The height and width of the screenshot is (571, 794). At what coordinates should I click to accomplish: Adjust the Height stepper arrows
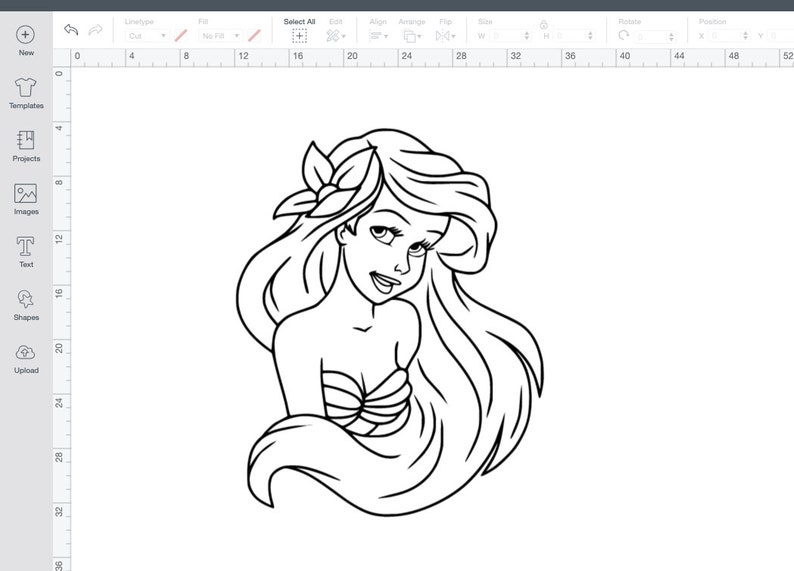coord(590,36)
